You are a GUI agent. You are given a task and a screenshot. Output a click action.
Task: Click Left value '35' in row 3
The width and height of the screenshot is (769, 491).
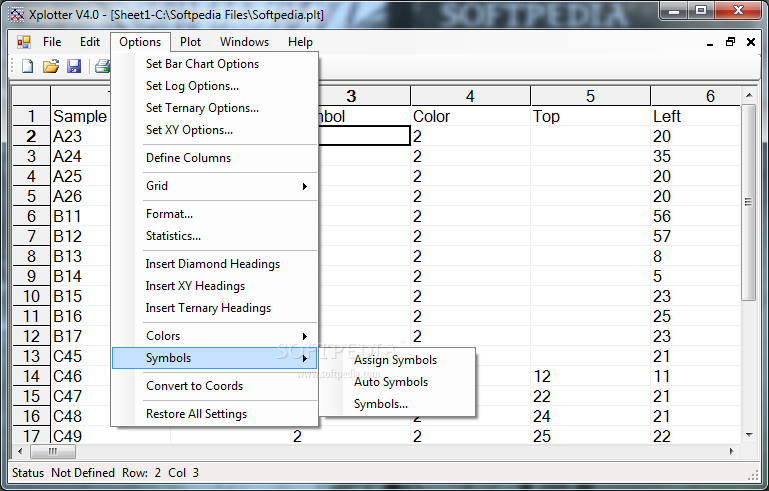(x=695, y=156)
